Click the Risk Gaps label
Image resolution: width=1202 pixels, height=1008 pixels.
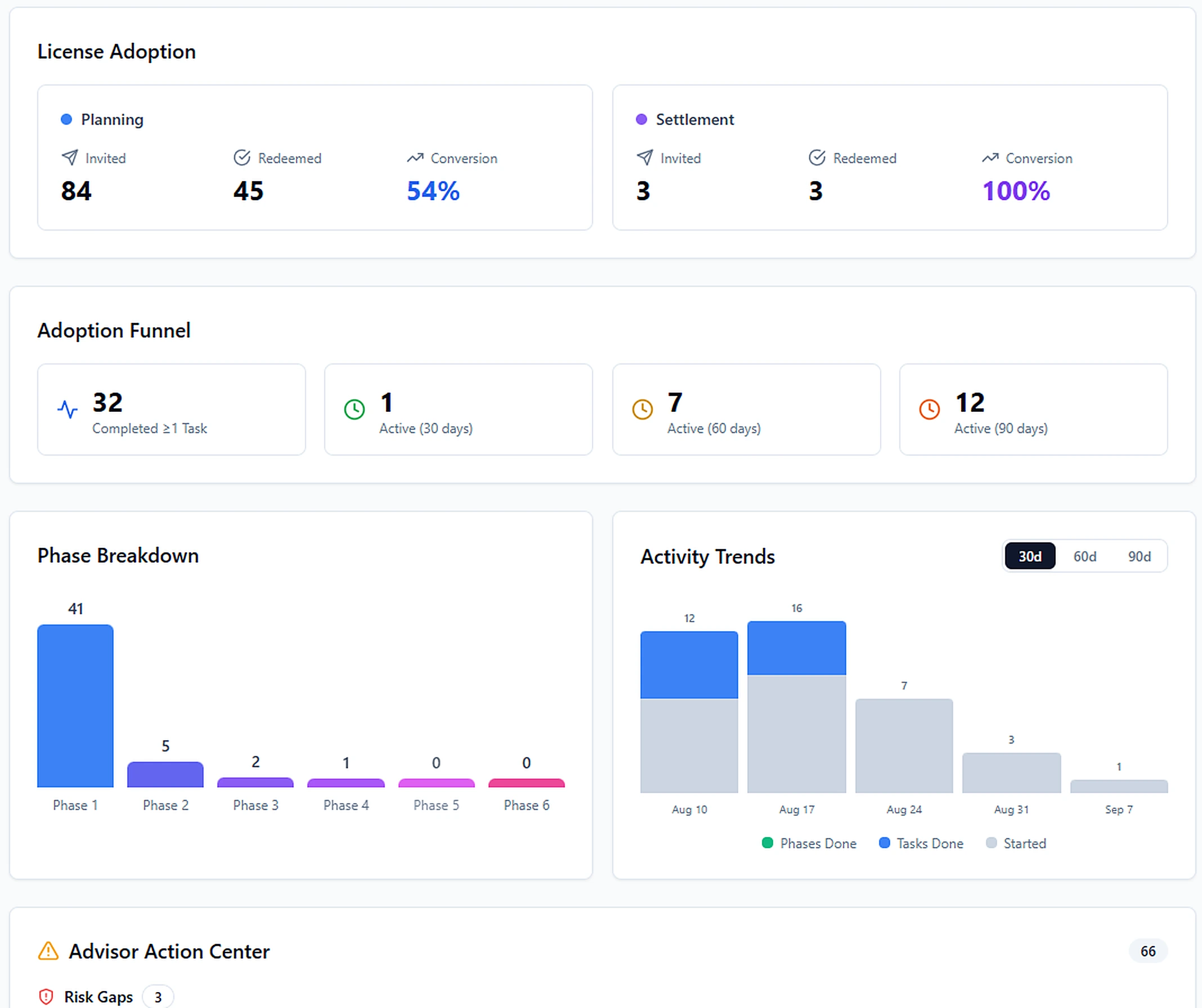pos(98,997)
